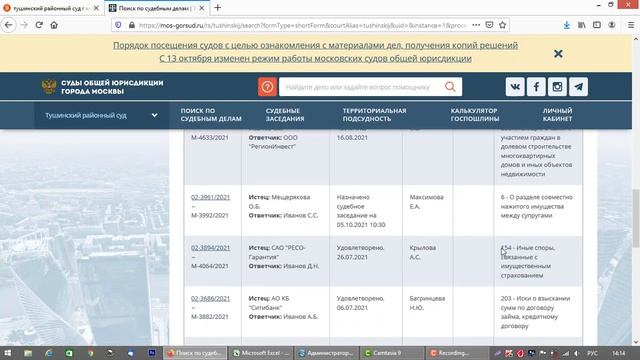This screenshot has width=640, height=360.
Task: Open page actions three-dots menu
Action: [476, 25]
